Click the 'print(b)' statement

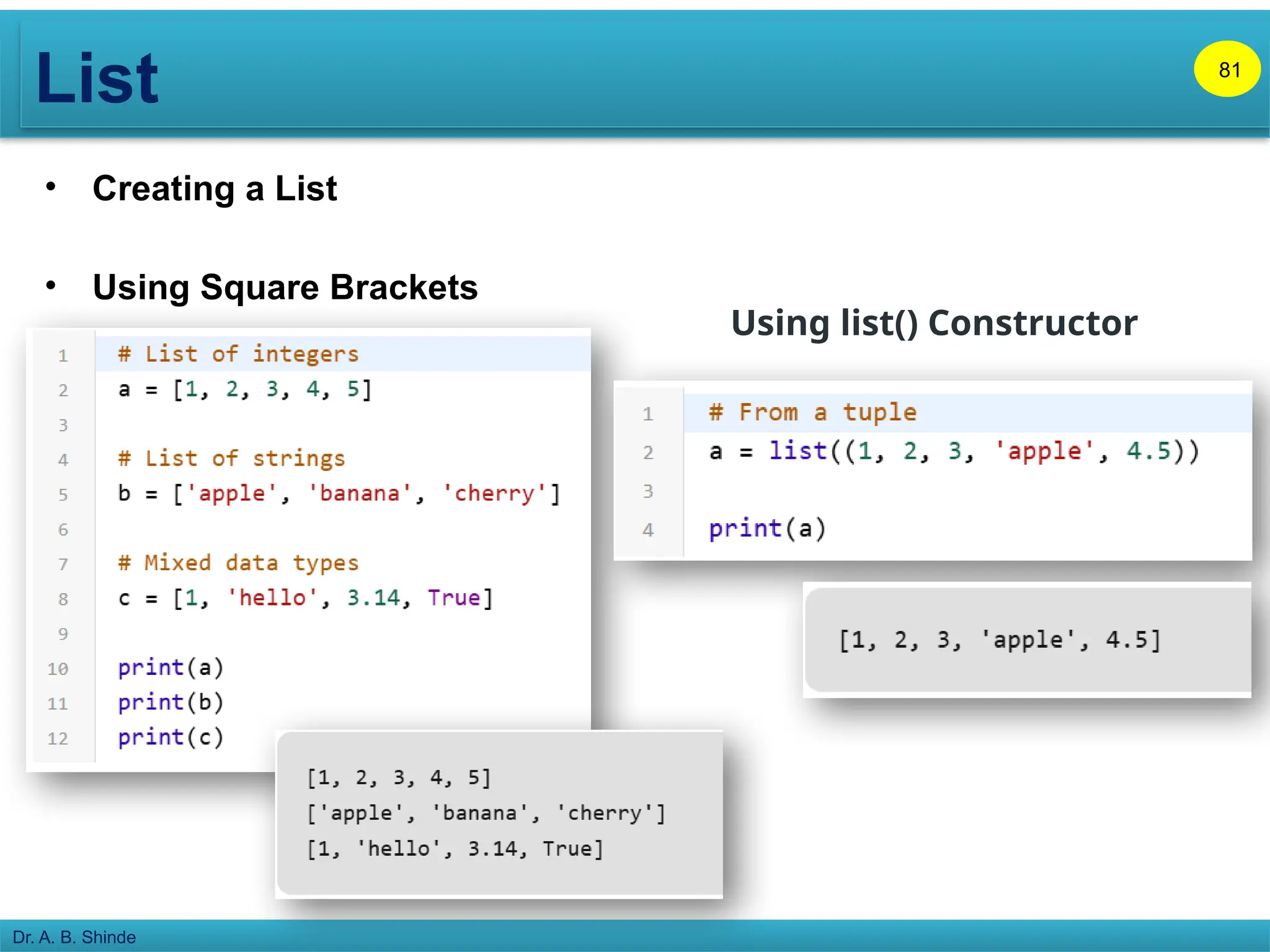171,702
